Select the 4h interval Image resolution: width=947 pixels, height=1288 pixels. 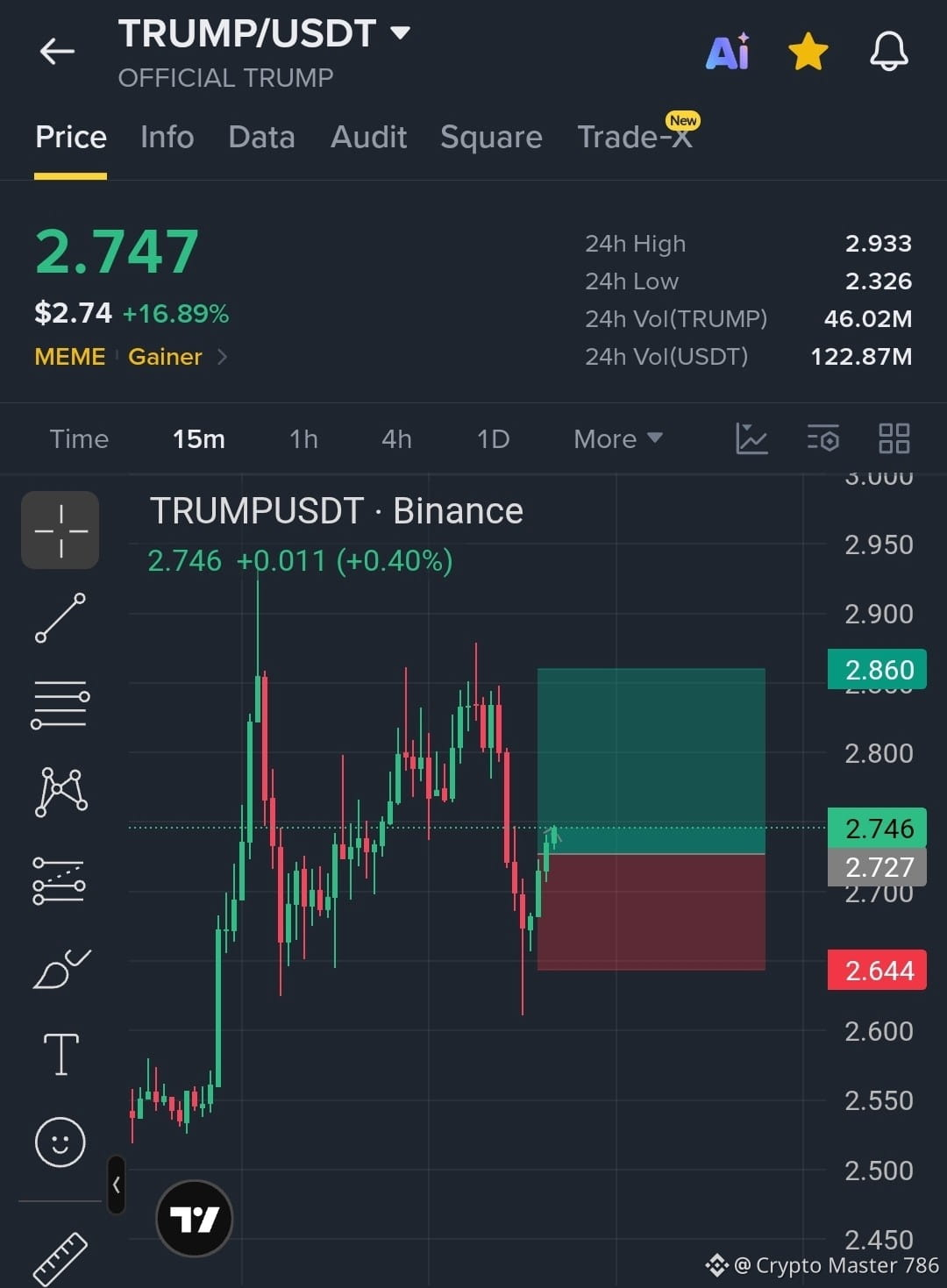(x=396, y=438)
